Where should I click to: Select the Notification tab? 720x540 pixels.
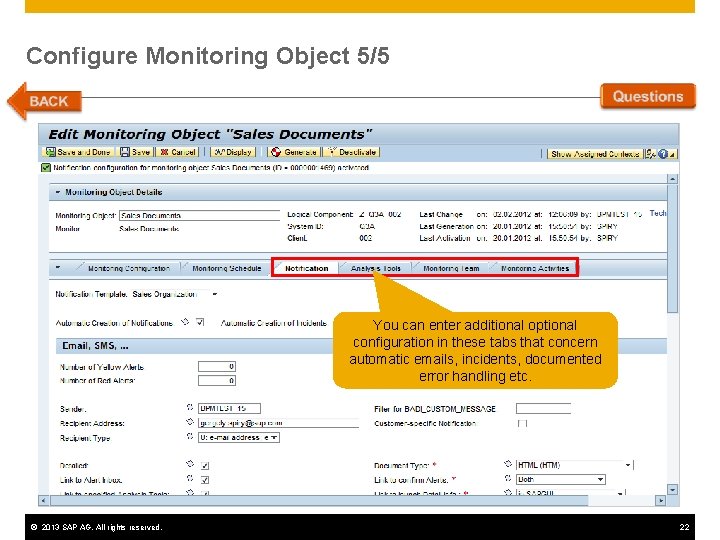tap(306, 268)
